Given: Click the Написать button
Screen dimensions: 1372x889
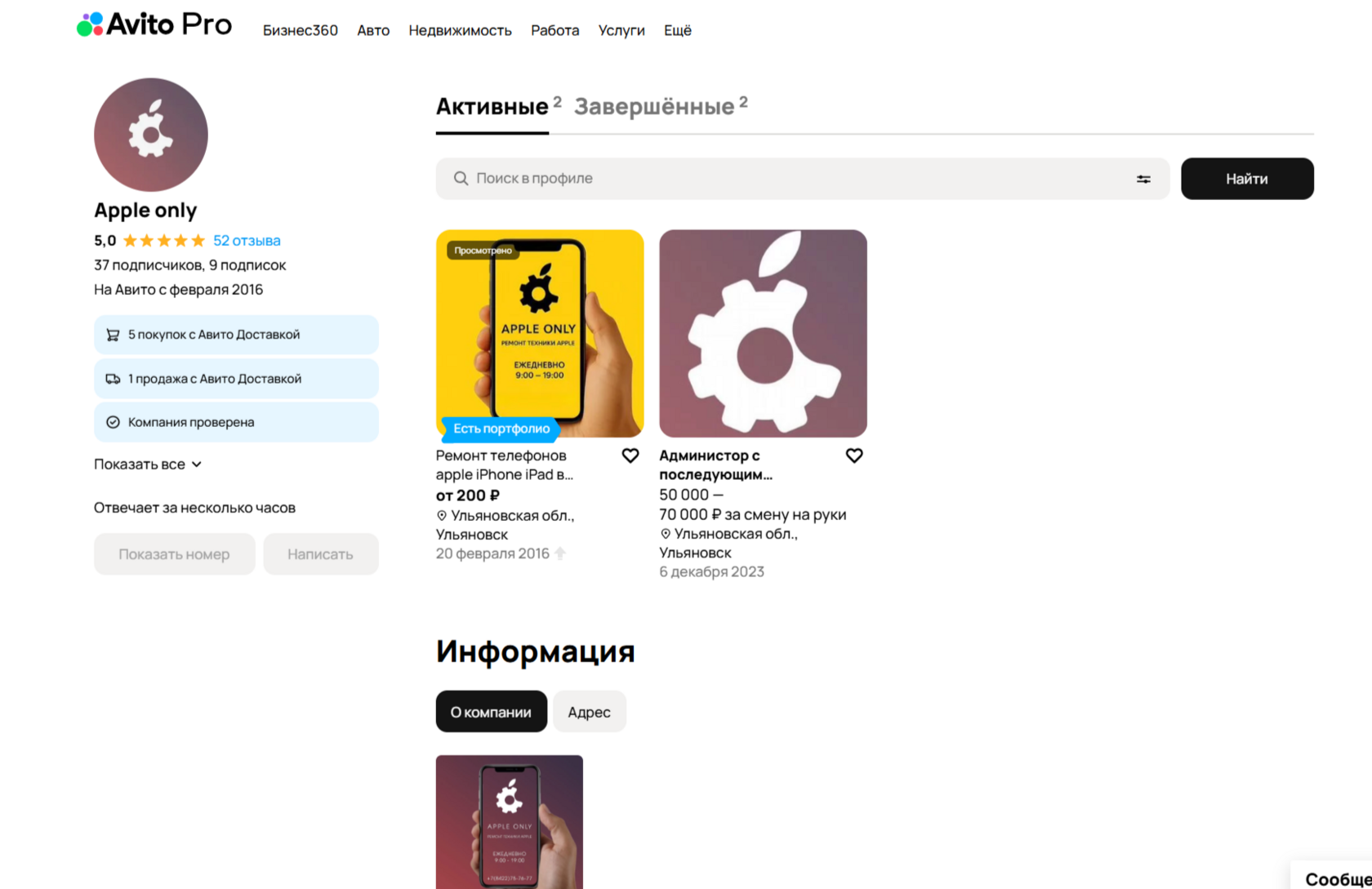Looking at the screenshot, I should tap(321, 554).
